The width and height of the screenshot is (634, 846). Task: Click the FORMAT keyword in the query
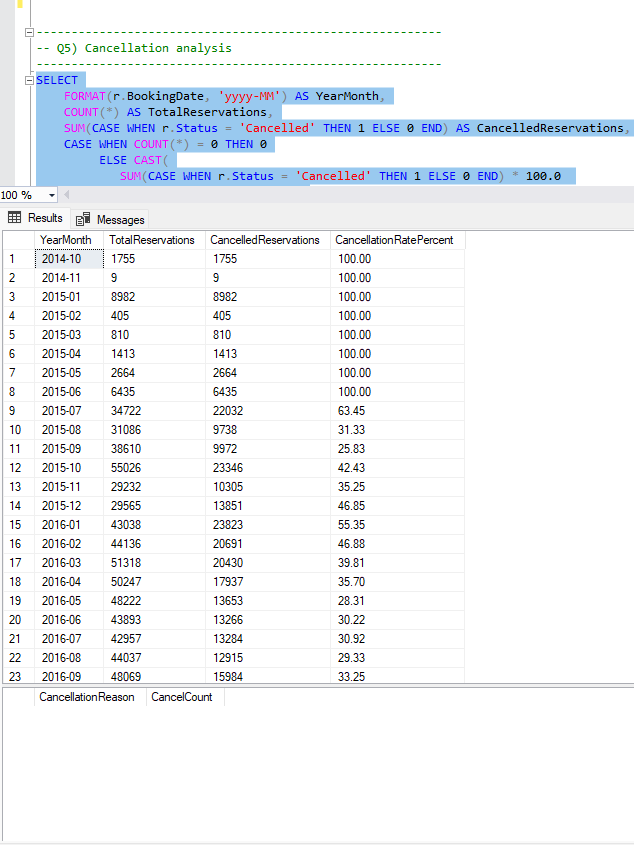(x=85, y=96)
